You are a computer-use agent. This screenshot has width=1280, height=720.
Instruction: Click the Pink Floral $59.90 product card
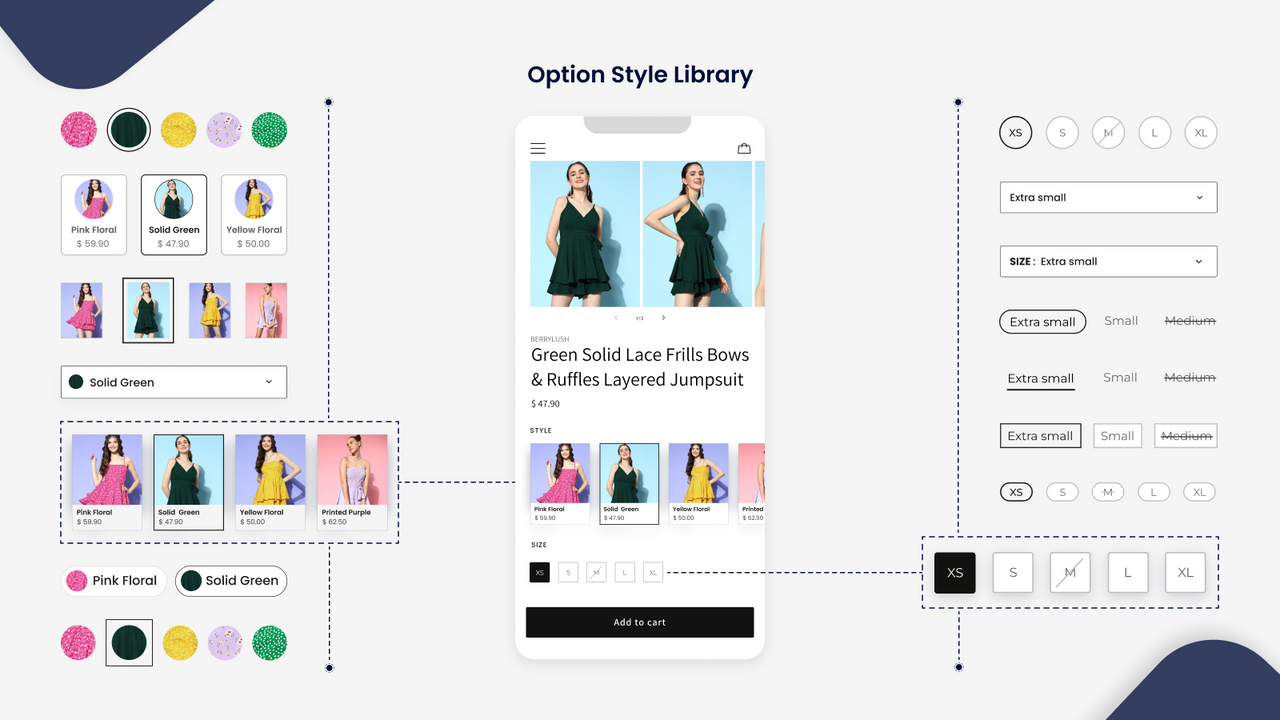click(x=106, y=481)
